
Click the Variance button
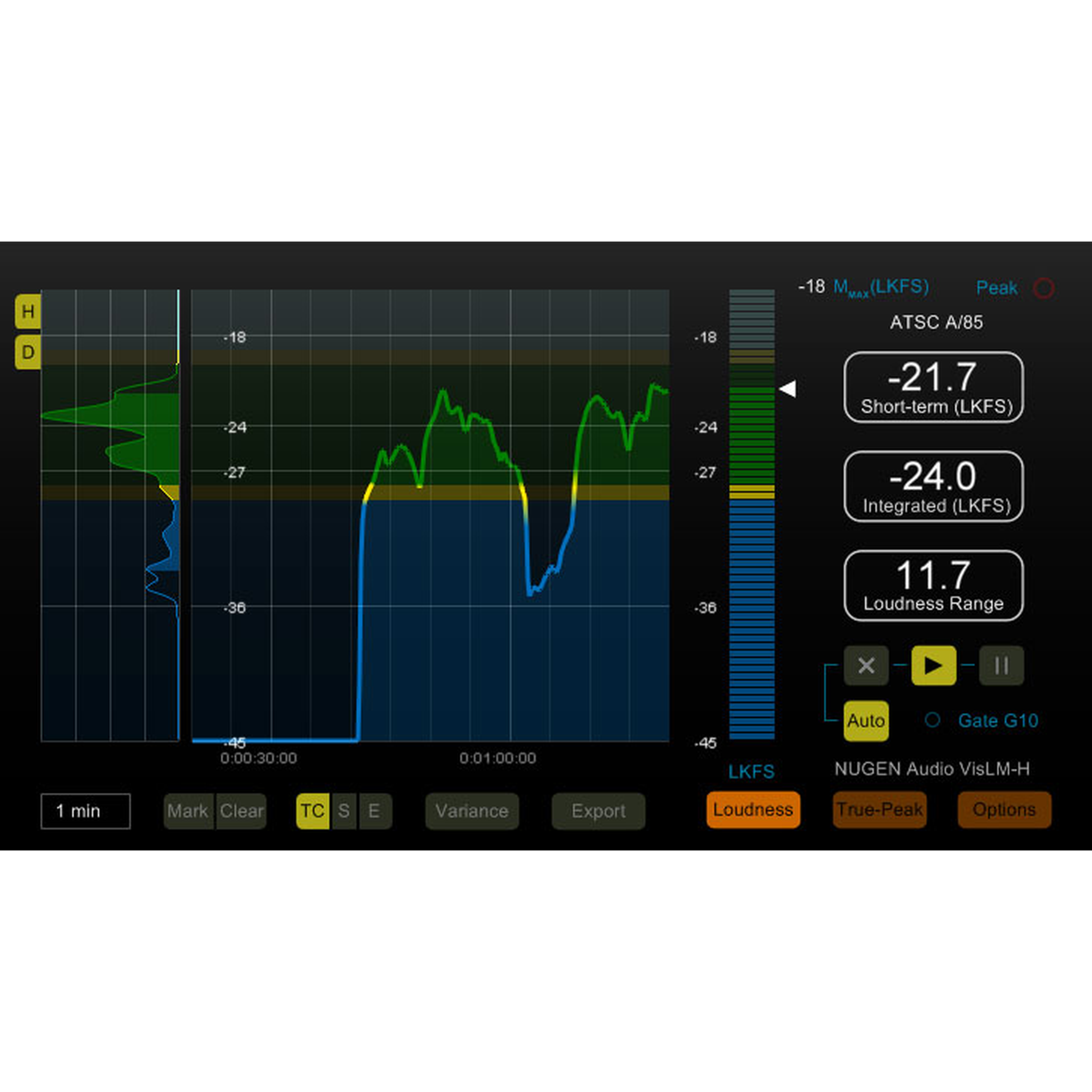472,811
